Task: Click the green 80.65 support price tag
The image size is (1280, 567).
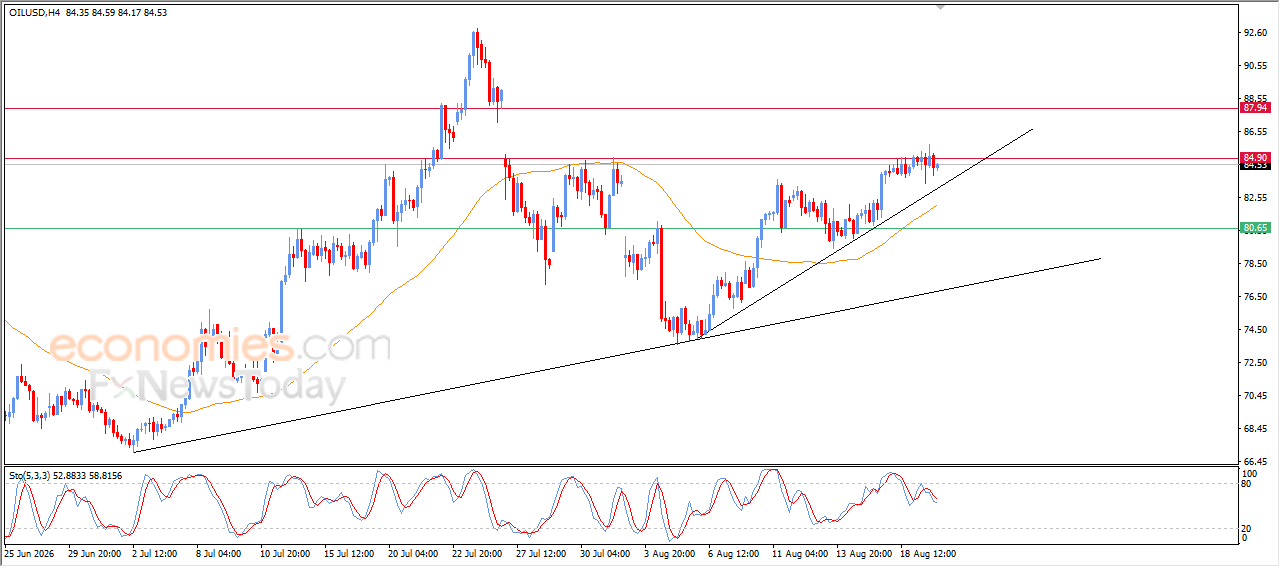Action: coord(1255,228)
